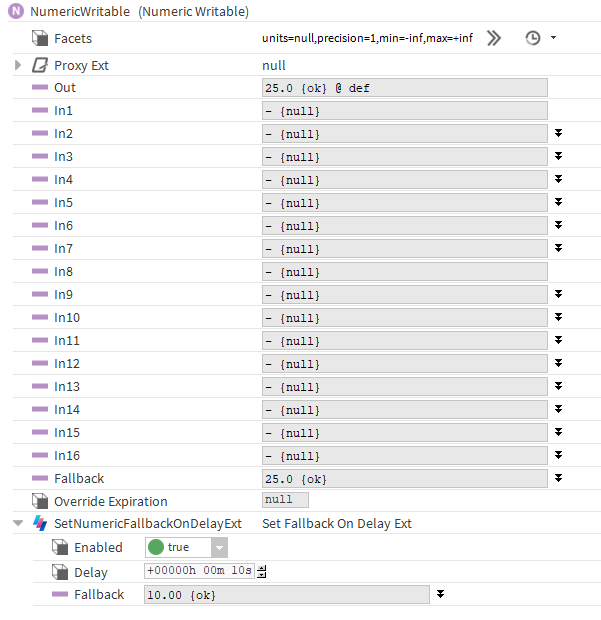Image resolution: width=601 pixels, height=620 pixels.
Task: Click the In10 value field
Action: pos(404,318)
